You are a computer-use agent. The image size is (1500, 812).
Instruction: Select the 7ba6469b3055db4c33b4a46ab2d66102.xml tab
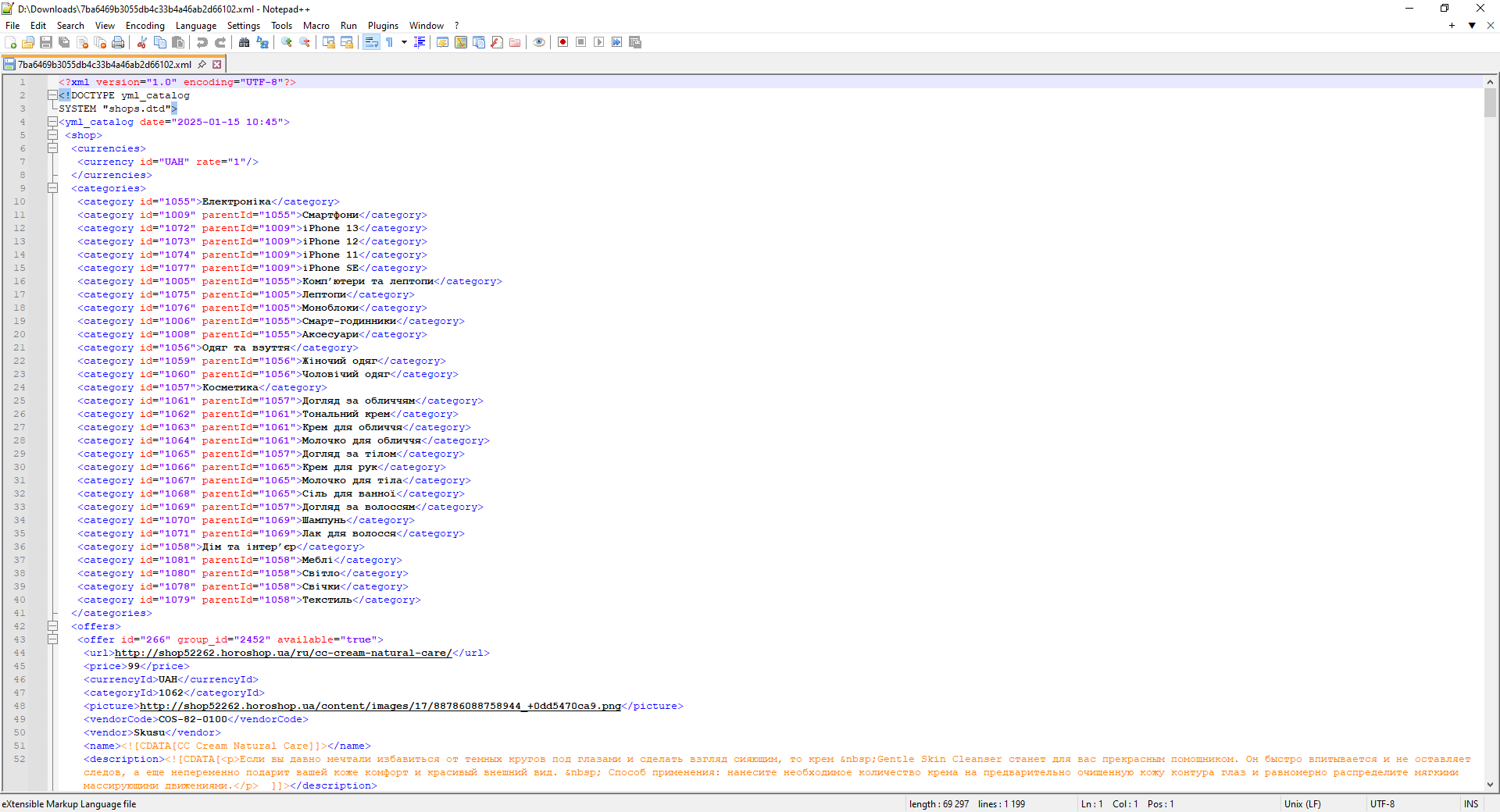pos(105,65)
